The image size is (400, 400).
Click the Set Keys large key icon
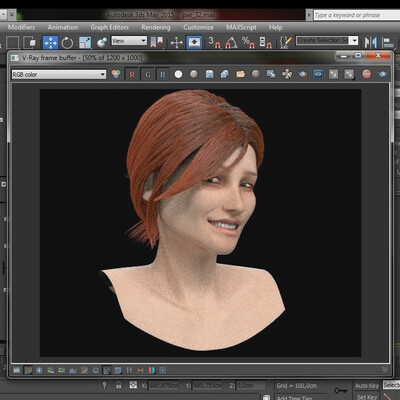340,390
